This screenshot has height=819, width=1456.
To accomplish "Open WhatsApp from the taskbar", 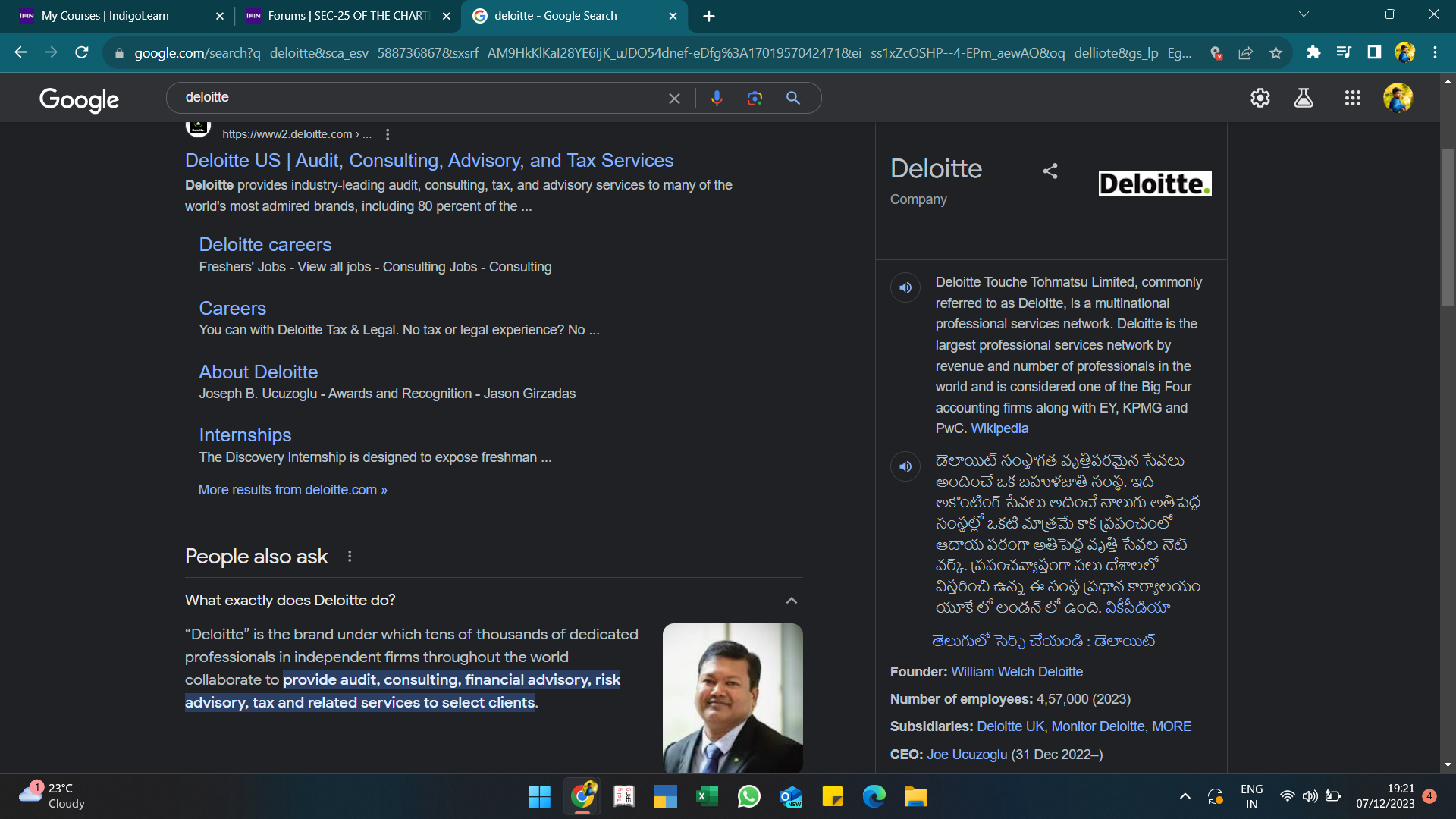I will click(x=748, y=796).
